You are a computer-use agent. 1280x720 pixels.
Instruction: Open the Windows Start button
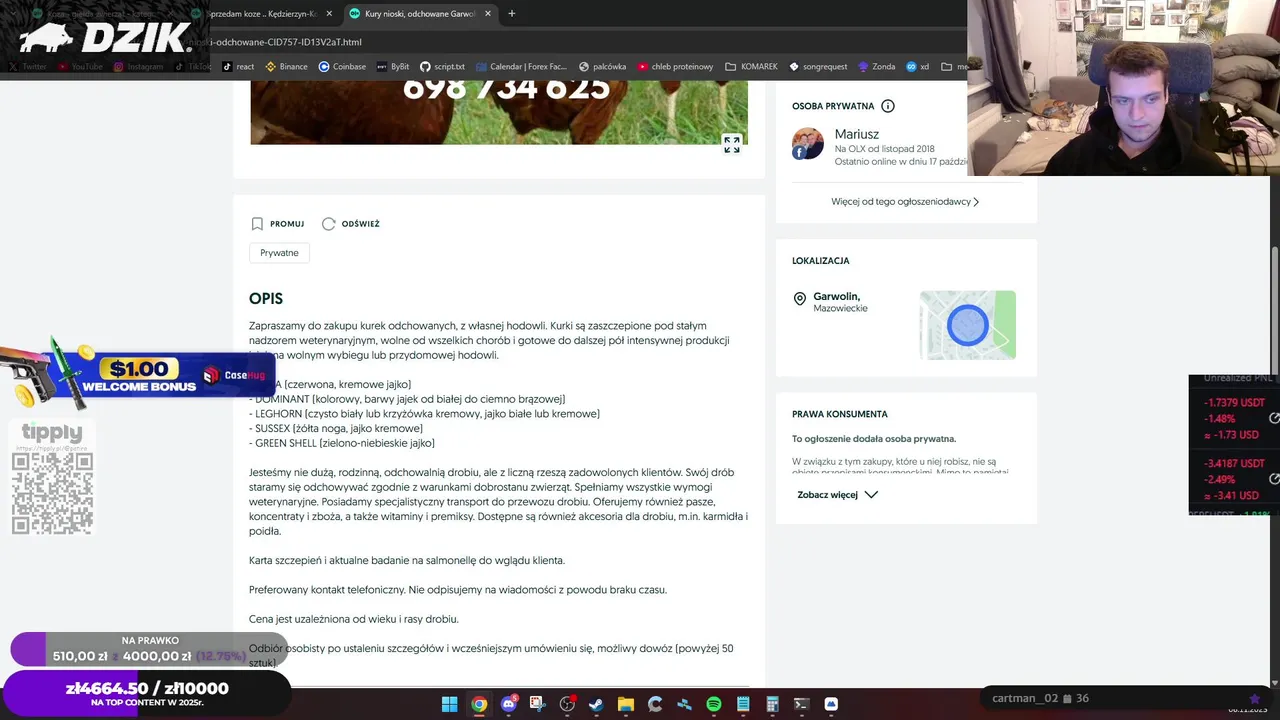tap(450, 704)
